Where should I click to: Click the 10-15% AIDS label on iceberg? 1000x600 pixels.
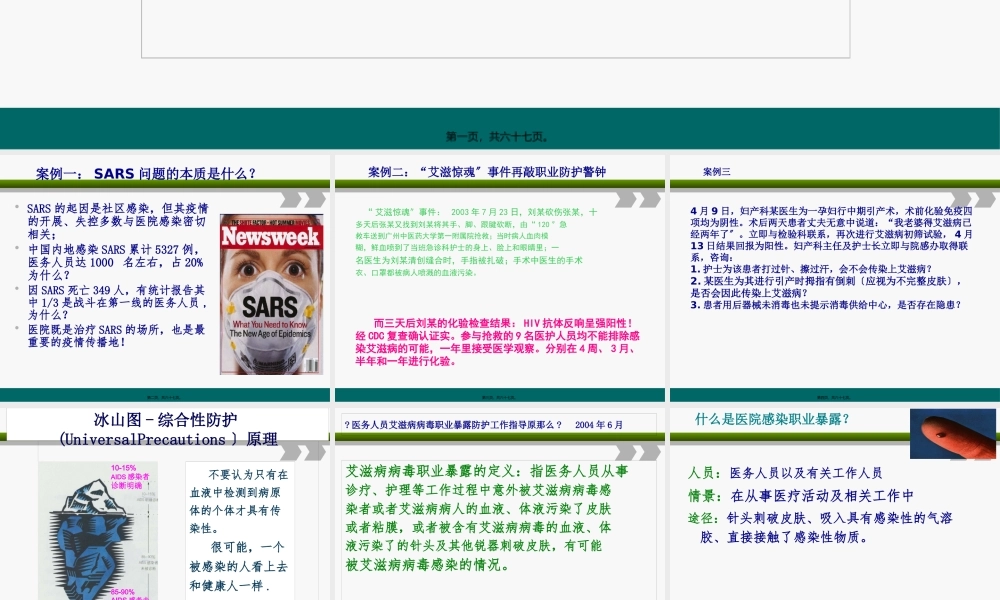[131, 477]
